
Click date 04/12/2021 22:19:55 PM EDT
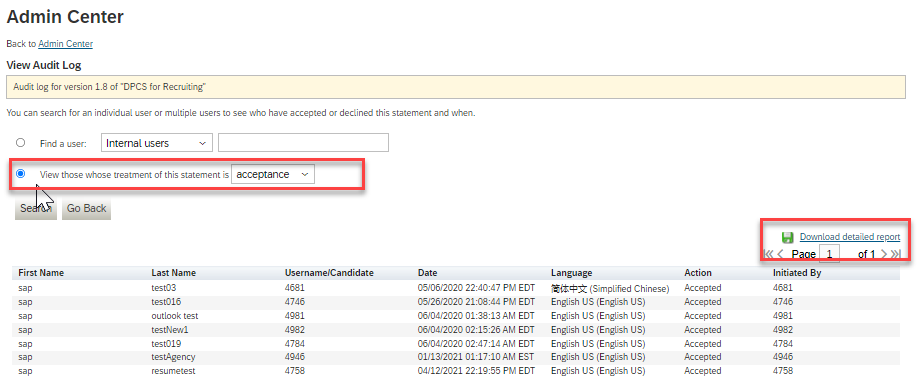coord(476,371)
